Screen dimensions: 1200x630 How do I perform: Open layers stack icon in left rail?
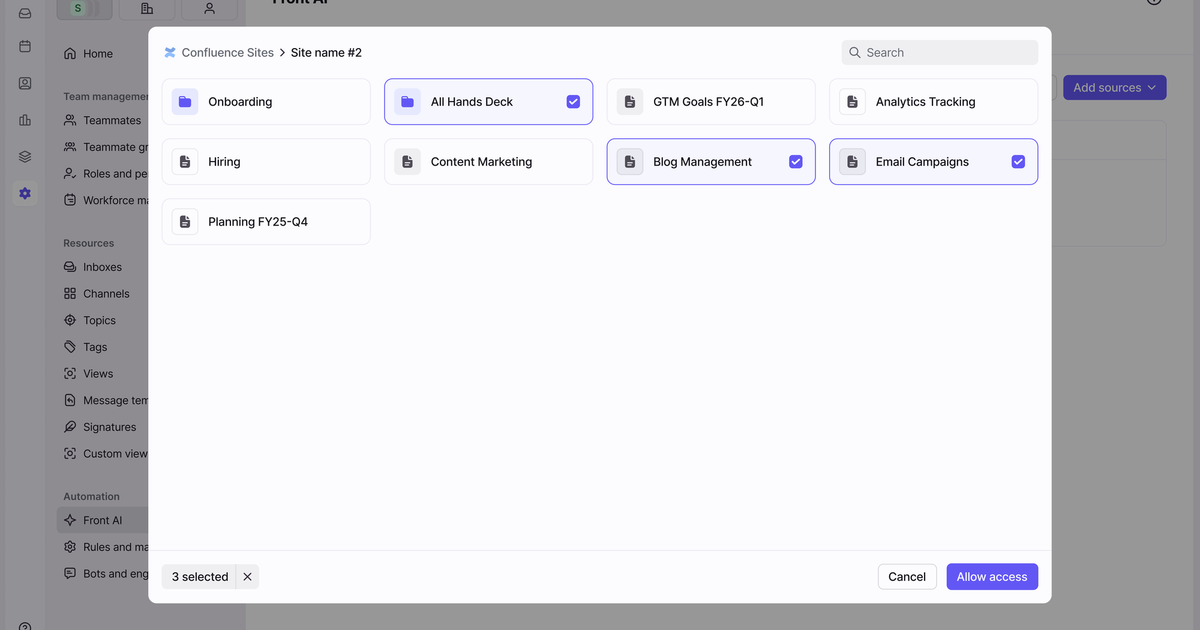tap(25, 157)
